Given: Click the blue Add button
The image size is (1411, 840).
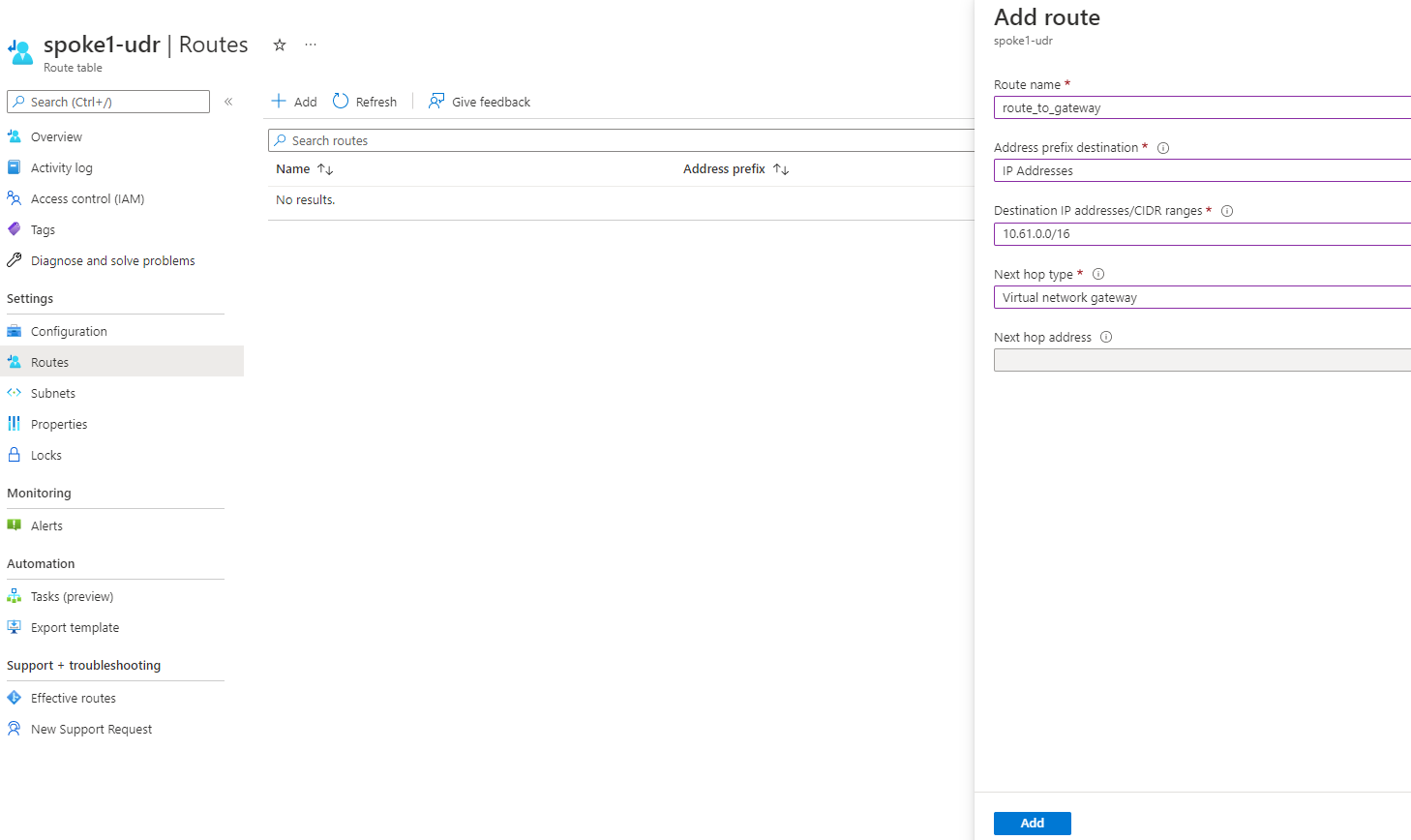Looking at the screenshot, I should (1033, 824).
